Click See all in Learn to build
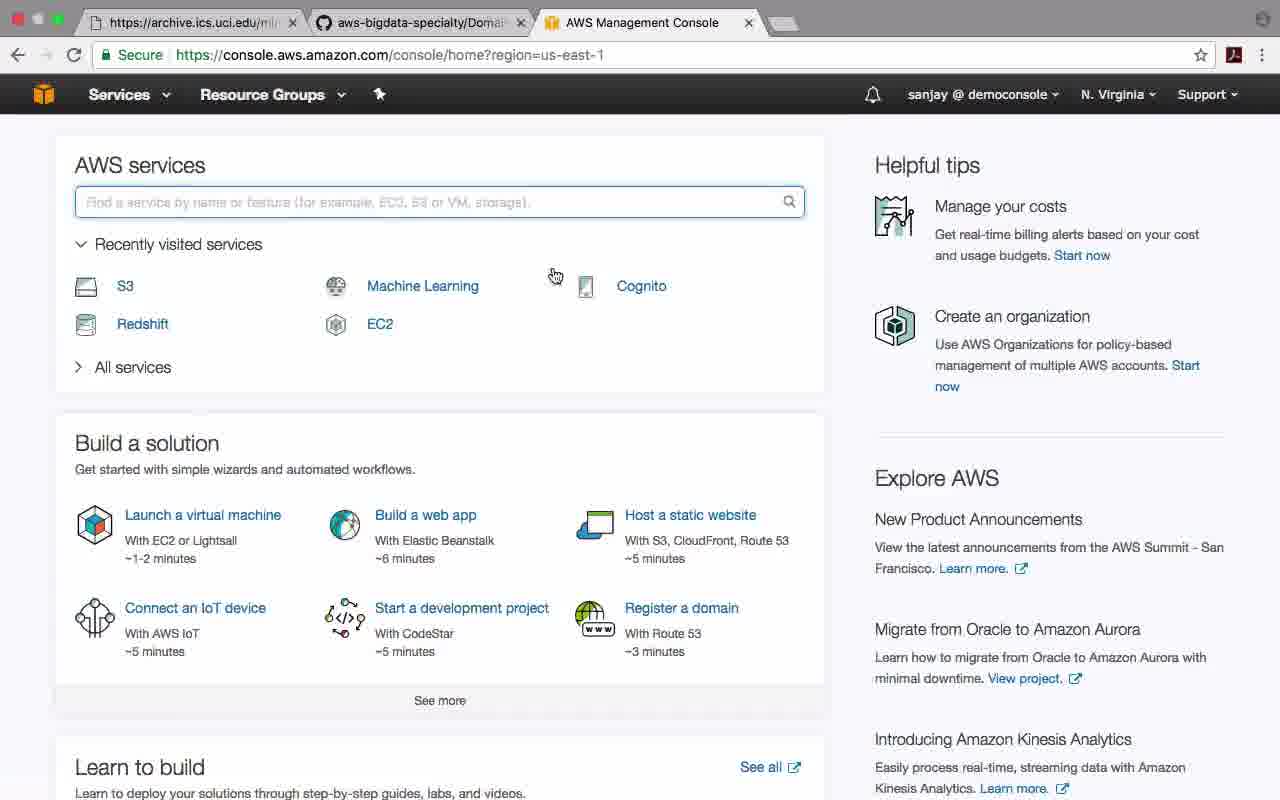The image size is (1280, 800). [761, 767]
